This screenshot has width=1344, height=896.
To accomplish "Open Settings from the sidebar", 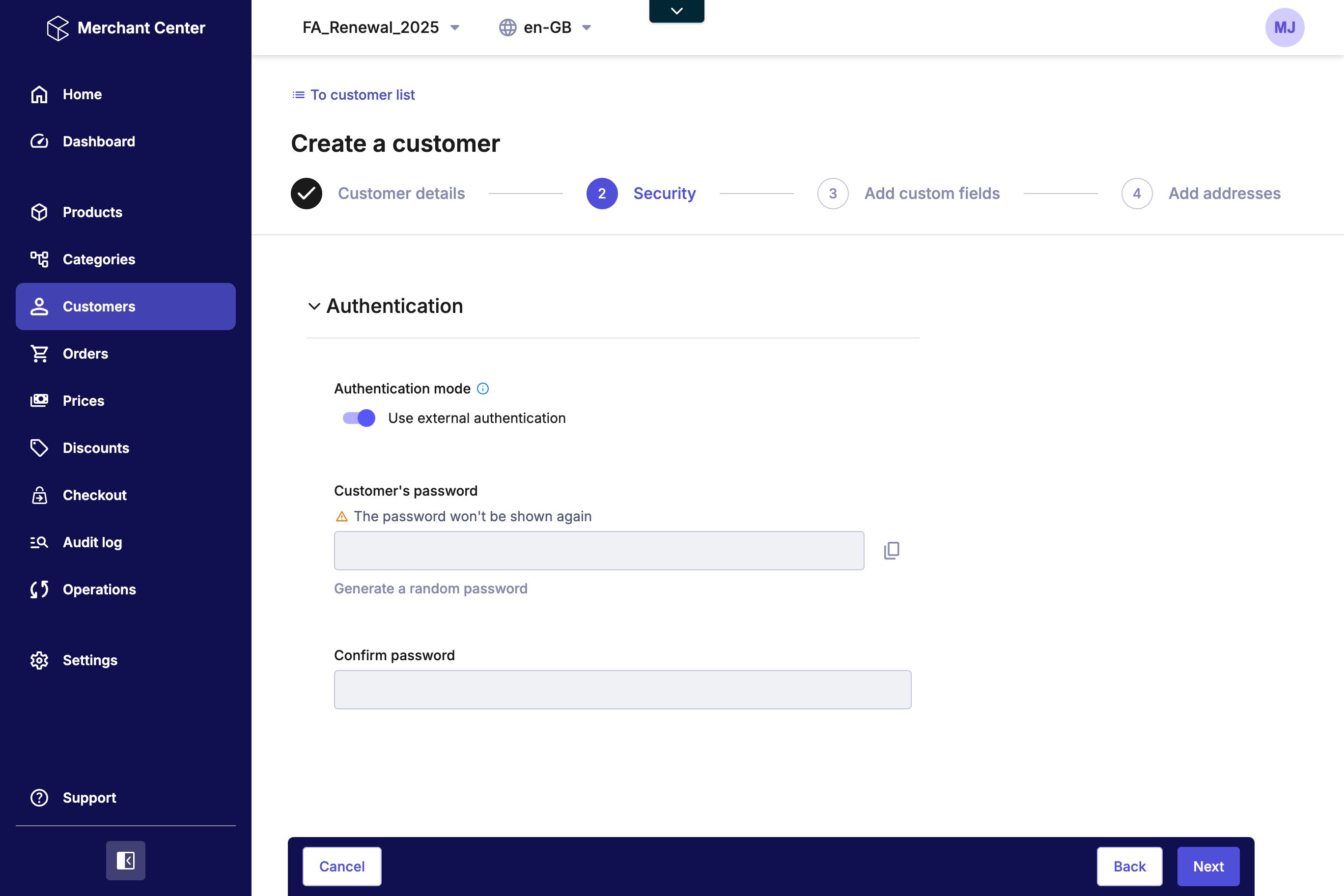I will 90,660.
